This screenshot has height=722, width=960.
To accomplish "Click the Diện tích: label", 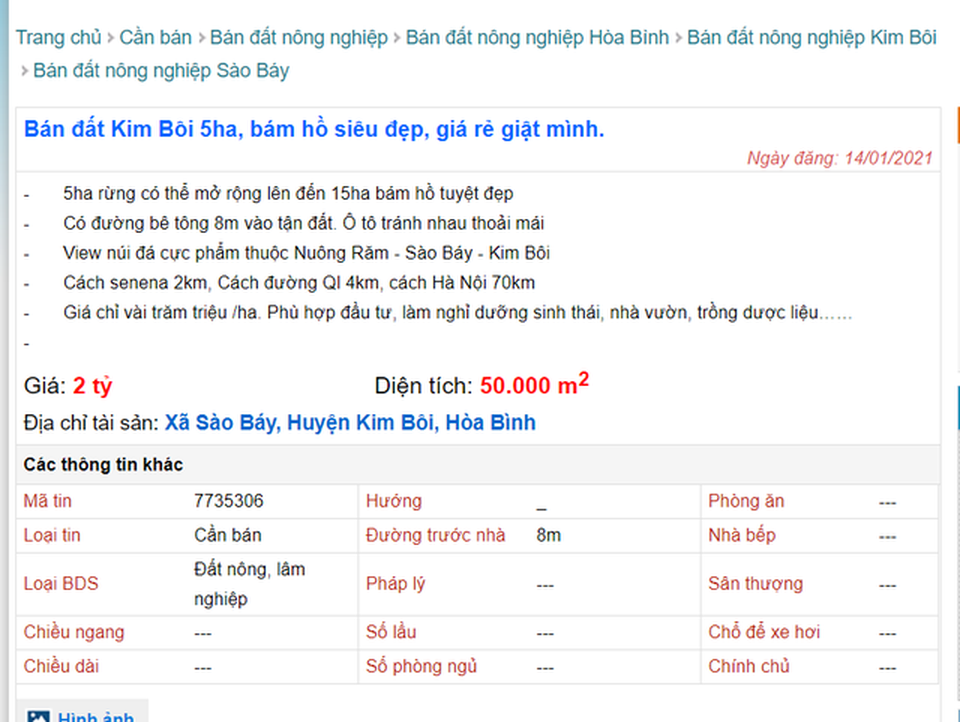I will (424, 386).
